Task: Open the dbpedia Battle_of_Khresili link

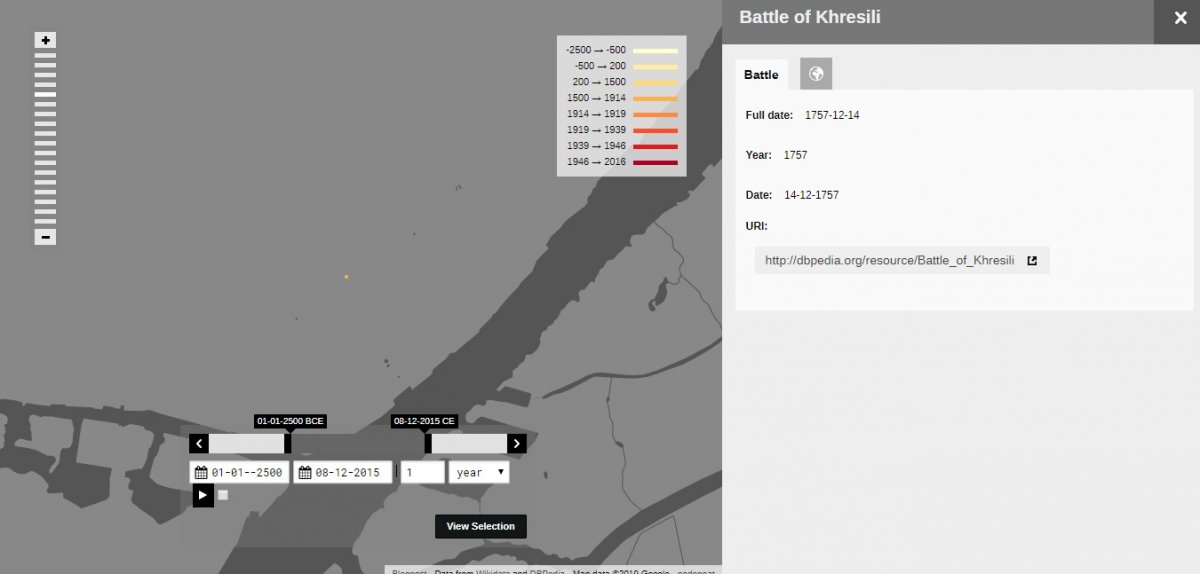Action: tap(889, 261)
